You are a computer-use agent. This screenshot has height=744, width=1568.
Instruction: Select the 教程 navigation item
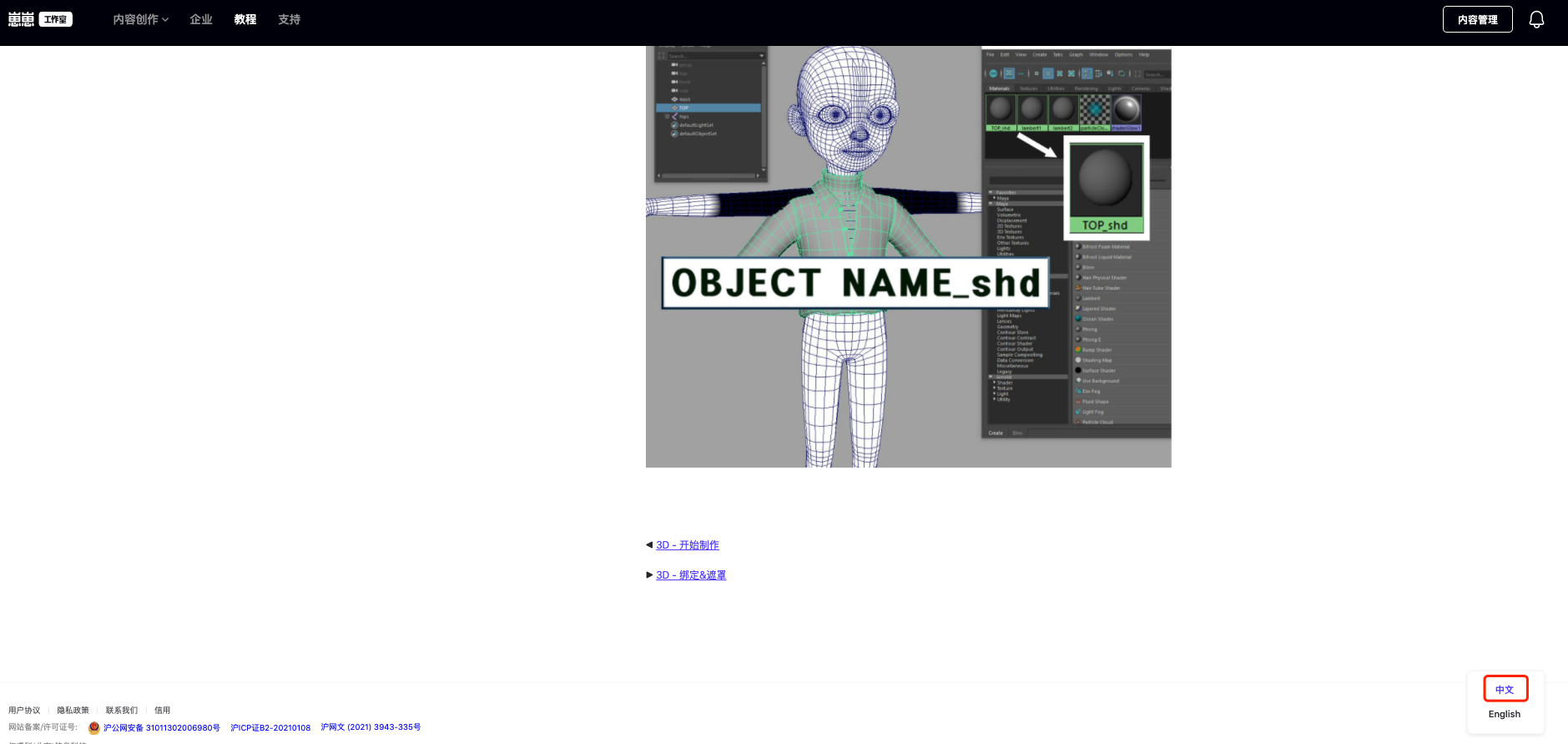click(x=245, y=19)
